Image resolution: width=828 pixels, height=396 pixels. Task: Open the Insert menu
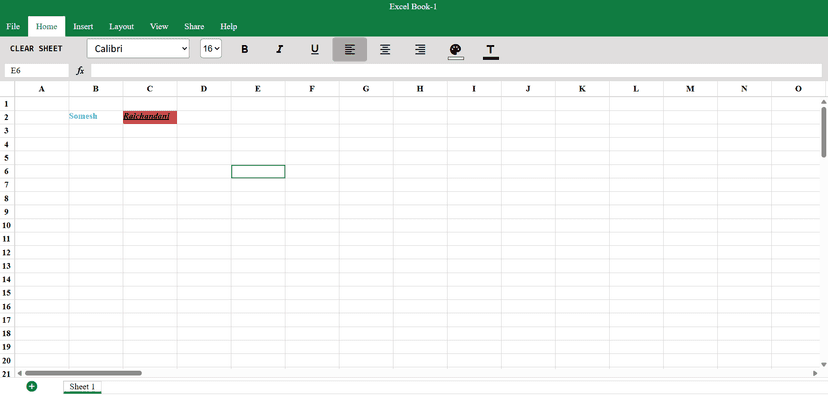[x=83, y=26]
